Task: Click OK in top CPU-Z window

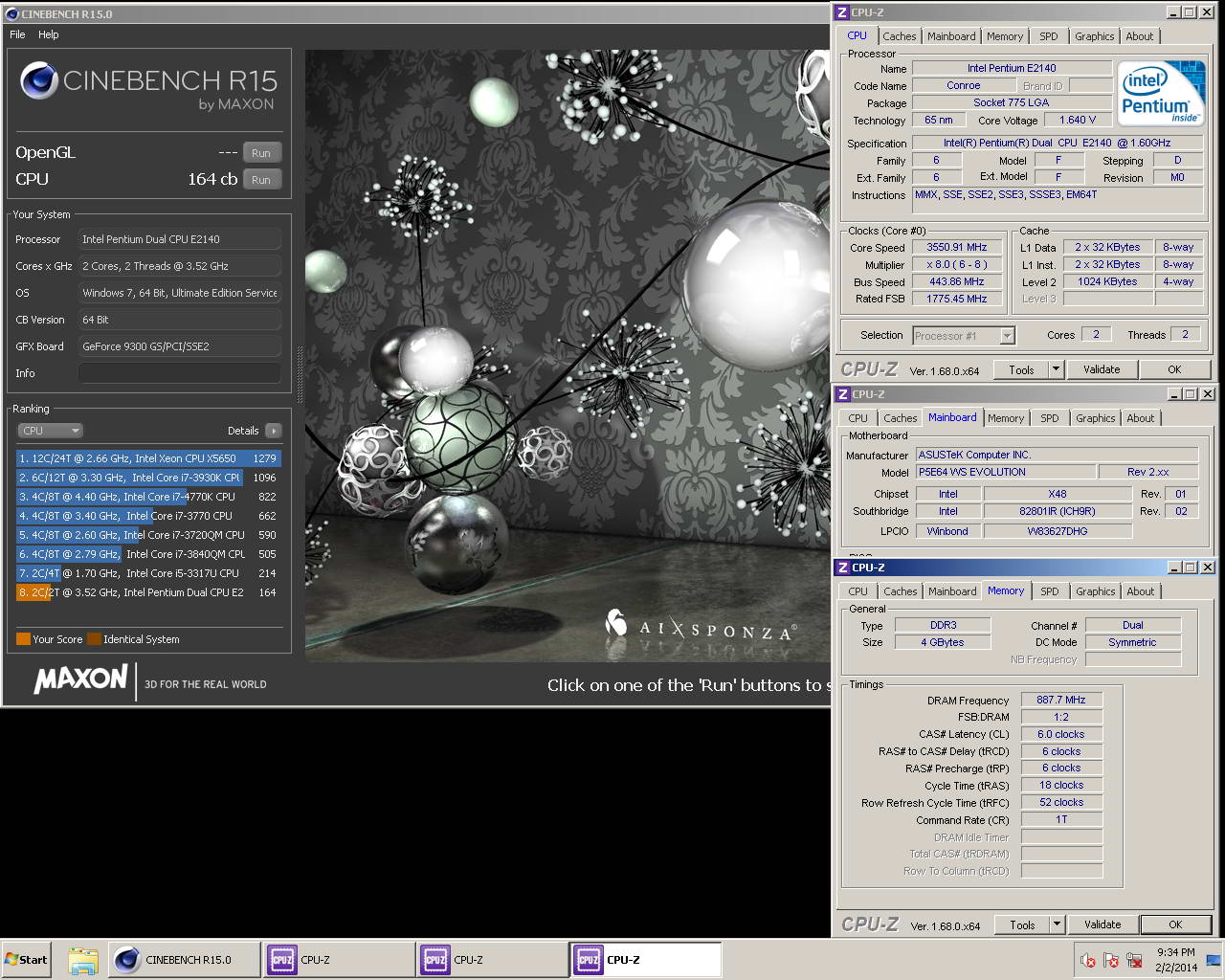Action: click(x=1174, y=369)
